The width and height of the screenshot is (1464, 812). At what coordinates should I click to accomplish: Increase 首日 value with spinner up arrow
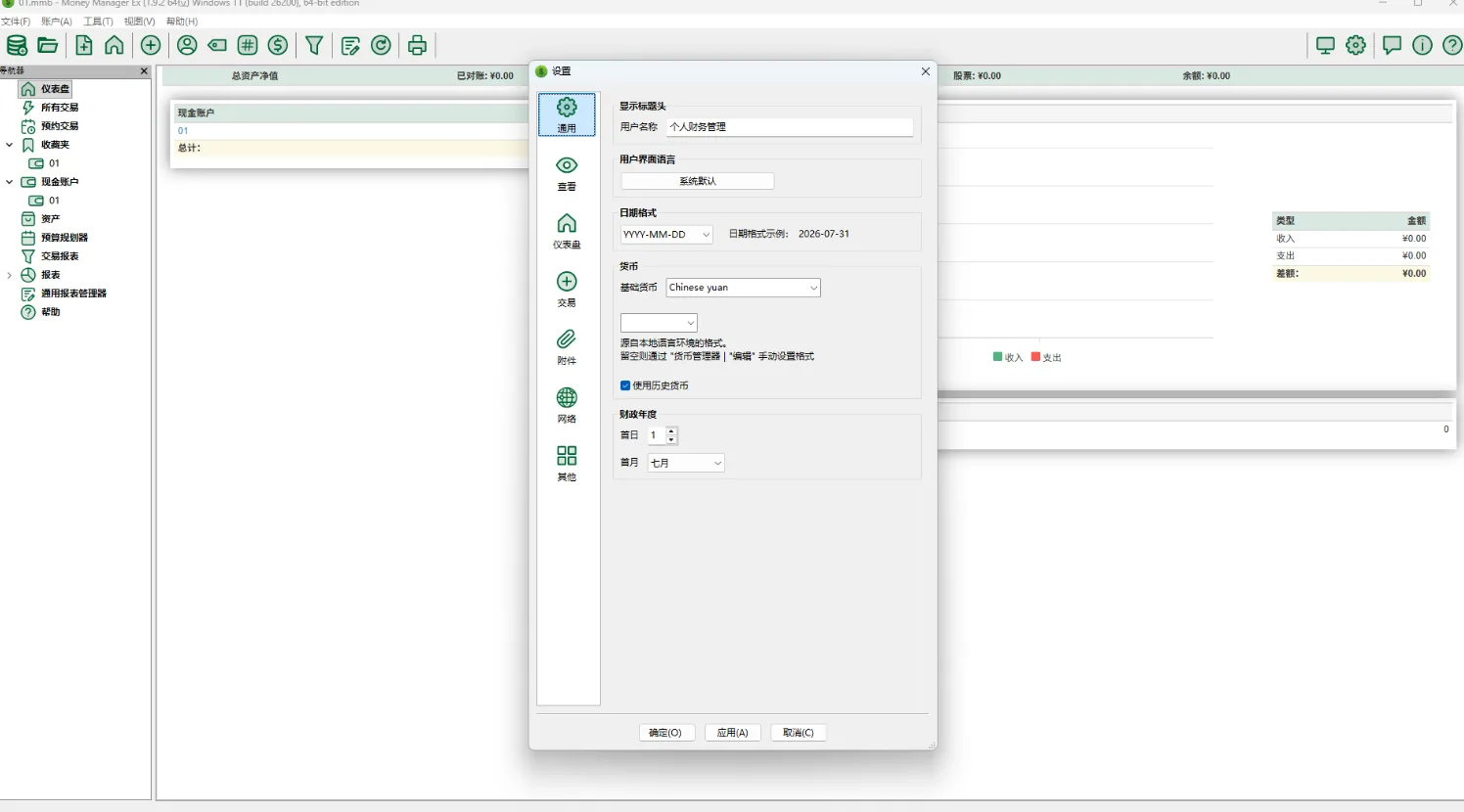[671, 430]
